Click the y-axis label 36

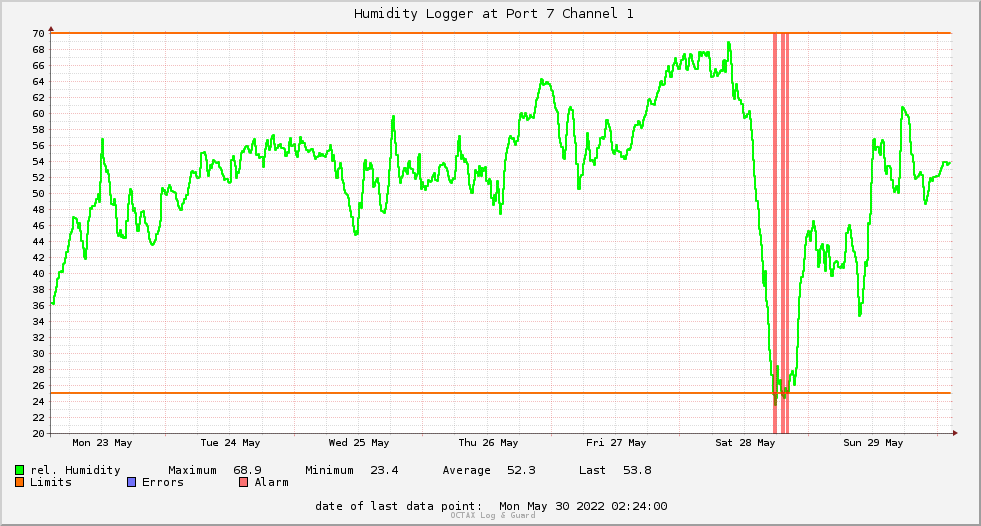[x=38, y=306]
